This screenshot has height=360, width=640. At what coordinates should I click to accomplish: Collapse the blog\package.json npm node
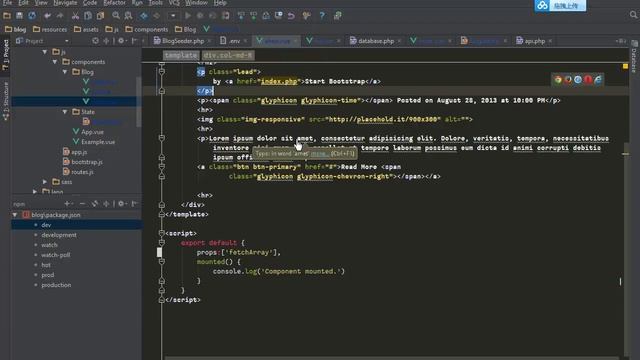coord(15,215)
